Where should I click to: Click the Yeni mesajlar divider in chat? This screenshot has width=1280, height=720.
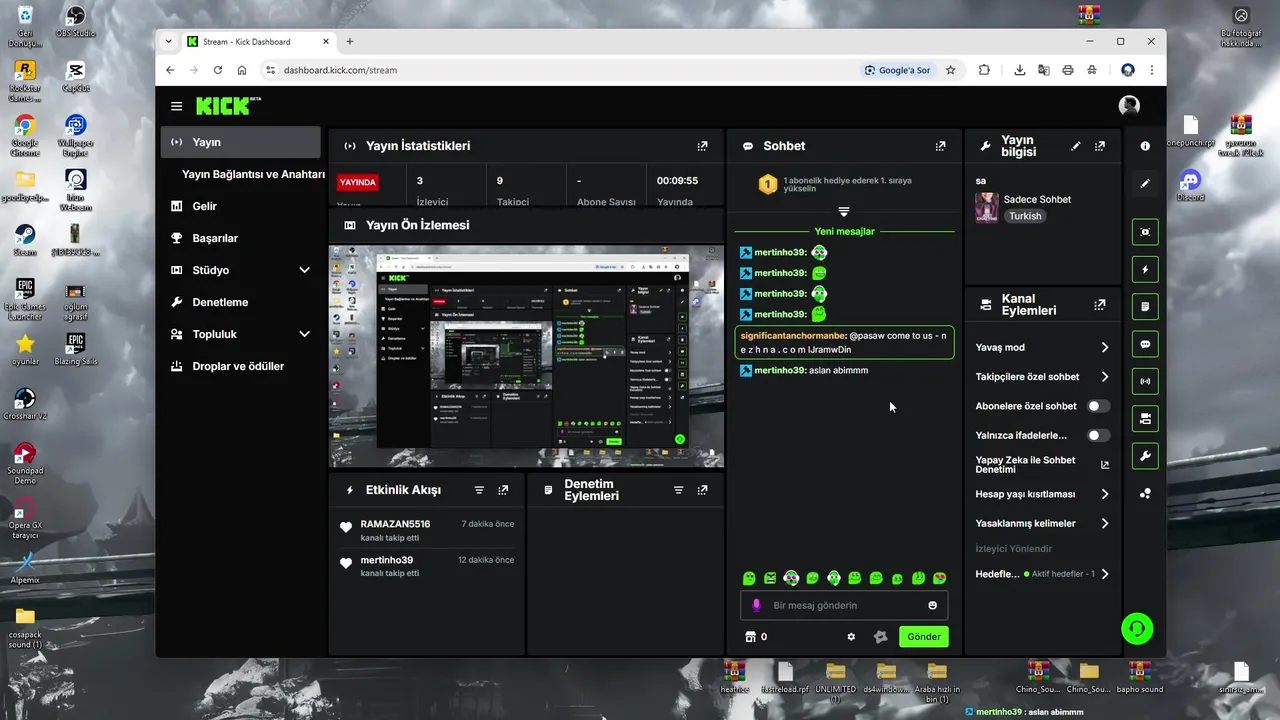(844, 231)
